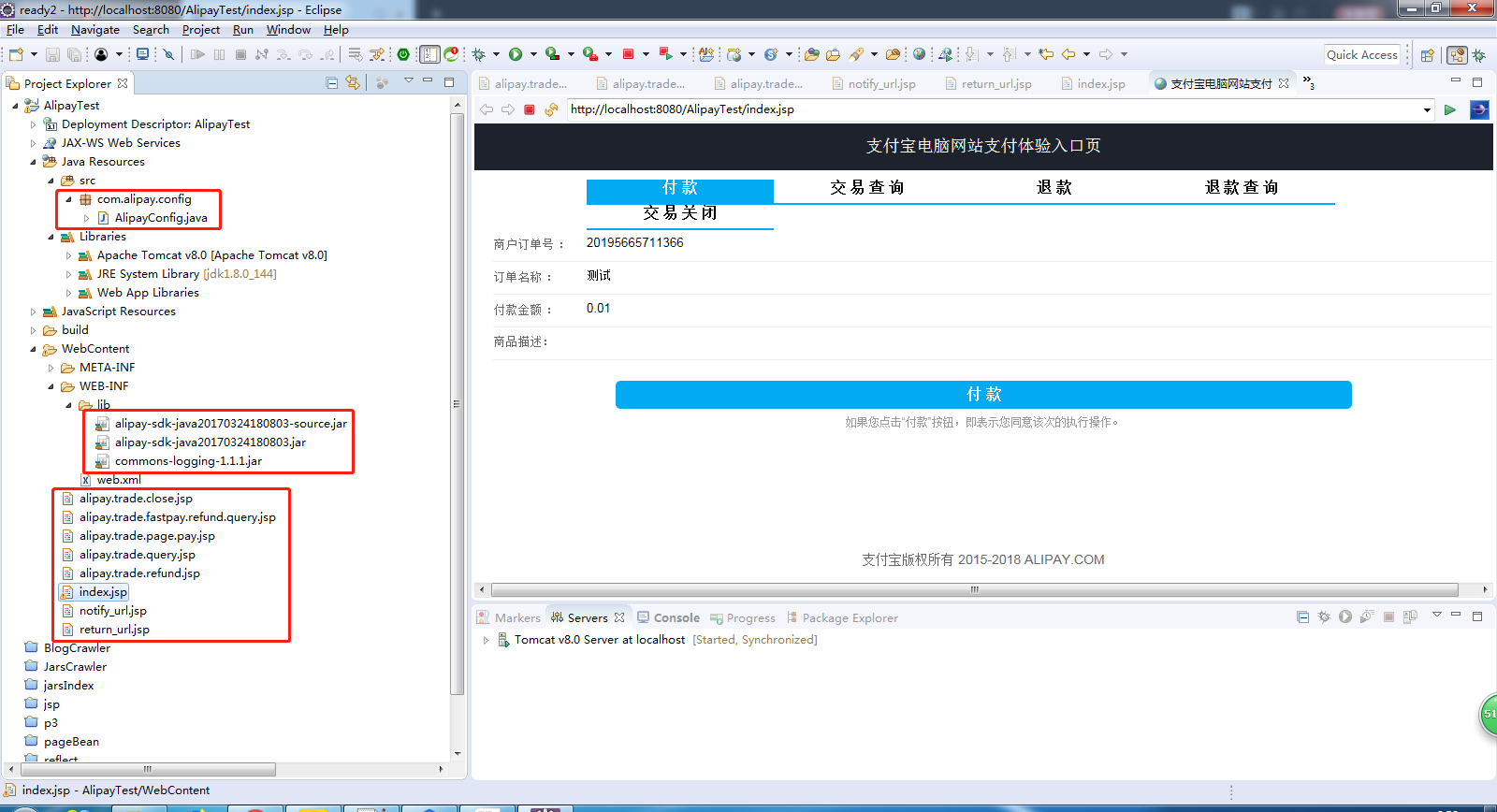1497x812 pixels.
Task: Click browser back arrow icon
Action: [487, 109]
